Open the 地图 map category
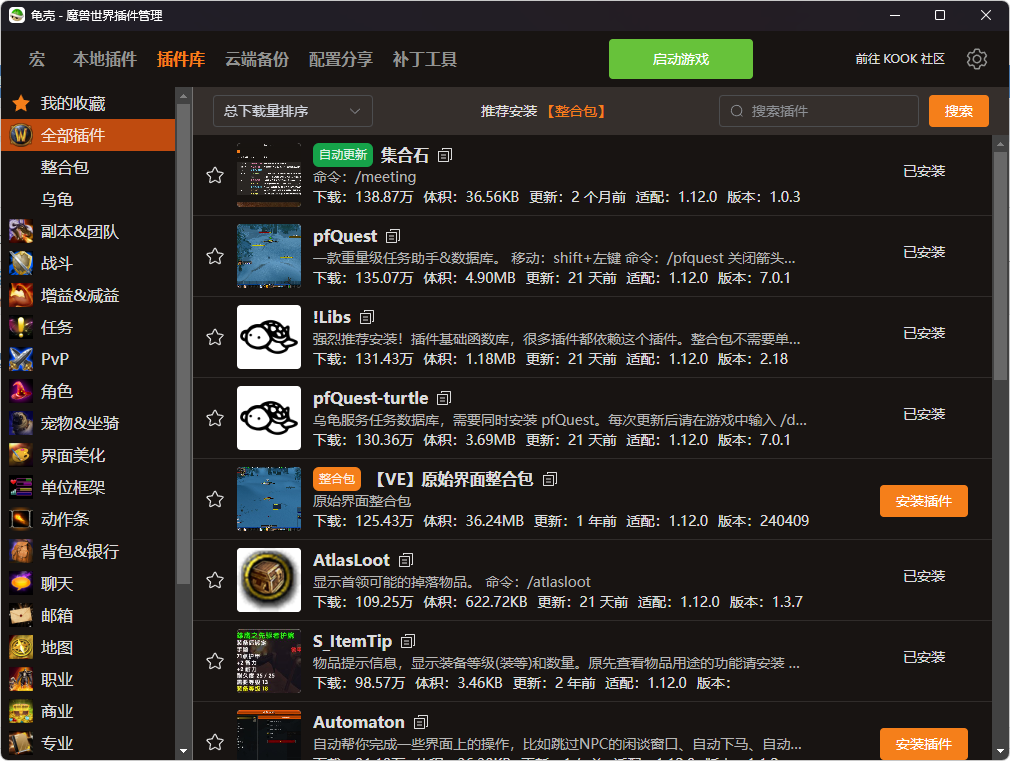Image resolution: width=1010 pixels, height=761 pixels. [x=88, y=648]
